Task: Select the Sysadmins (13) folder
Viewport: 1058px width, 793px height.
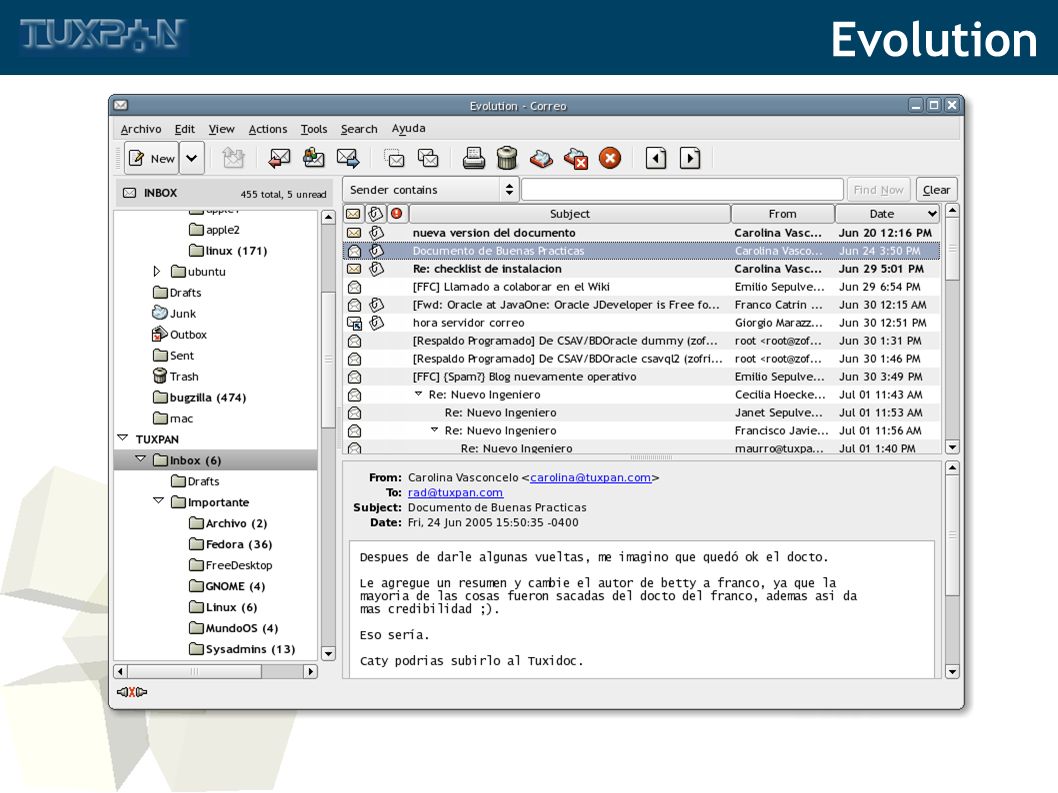Action: coord(242,649)
